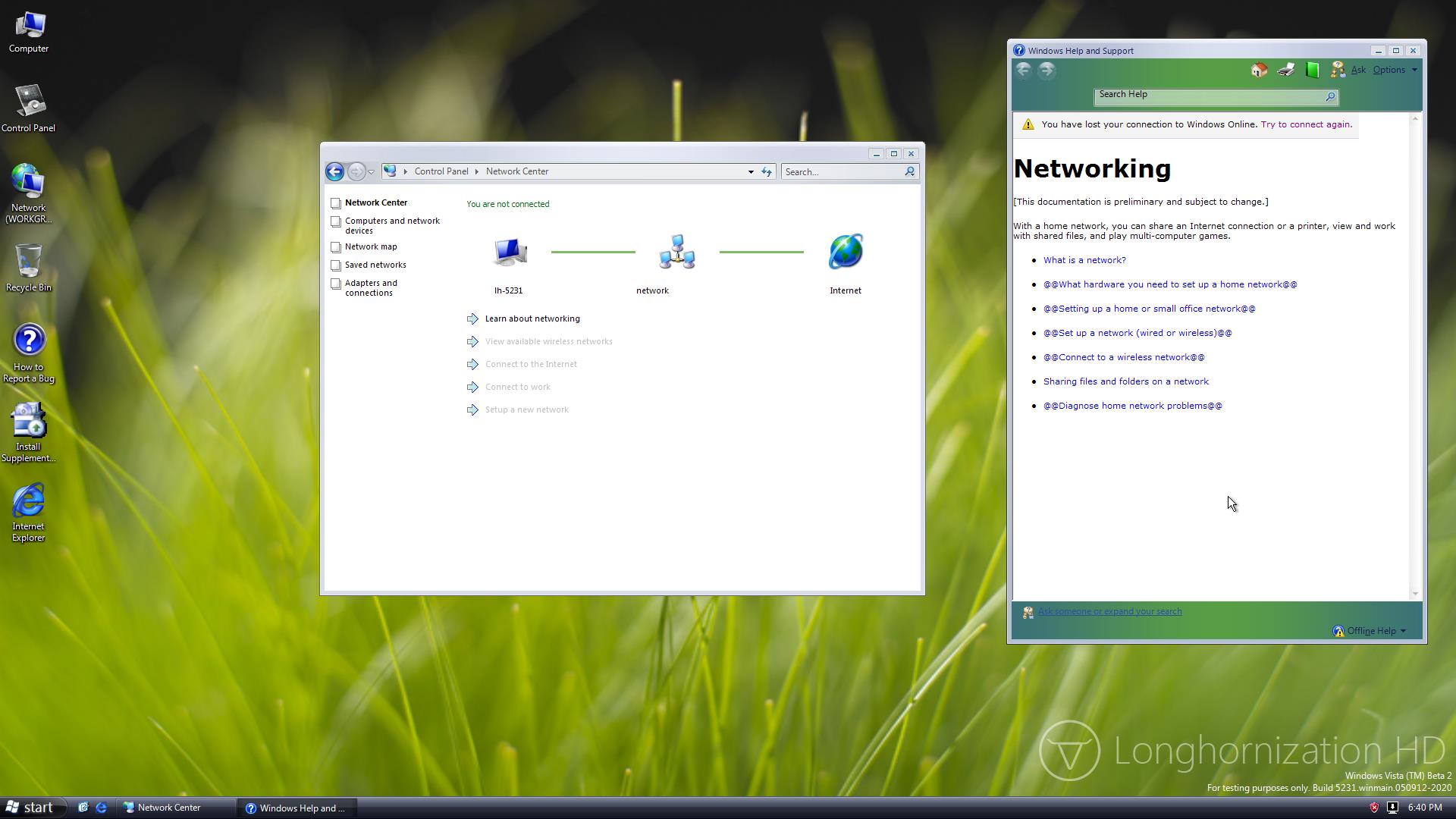Click the Search Help magnifier icon
Viewport: 1456px width, 819px height.
pyautogui.click(x=1329, y=96)
